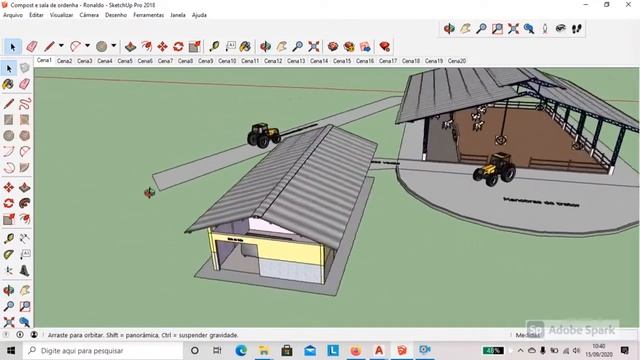
Task: Choose the Paint Bucket in top toolbar
Action: [x=245, y=47]
